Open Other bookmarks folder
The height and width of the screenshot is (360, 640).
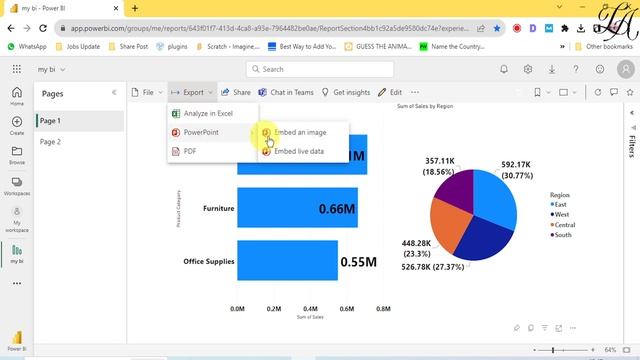[604, 47]
